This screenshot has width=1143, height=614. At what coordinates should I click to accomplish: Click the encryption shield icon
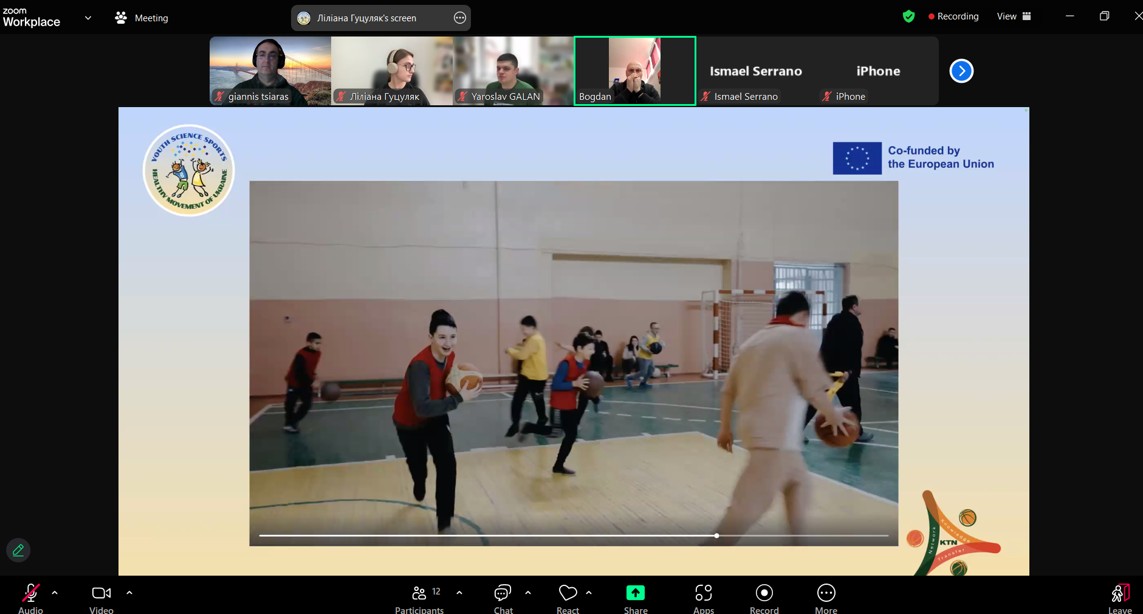coord(908,16)
